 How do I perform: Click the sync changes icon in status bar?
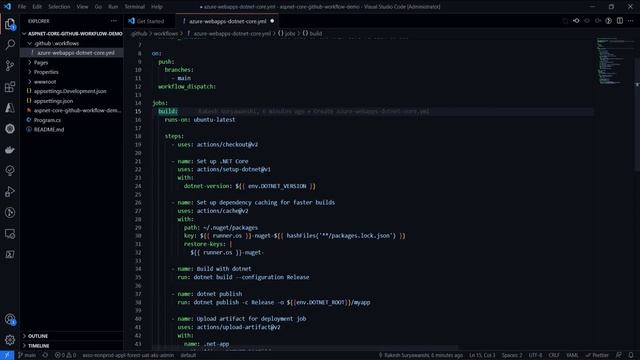45,356
